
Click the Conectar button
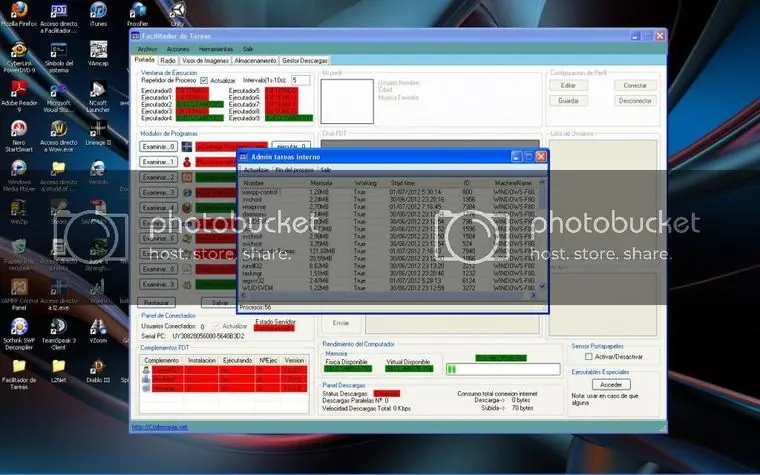click(x=635, y=85)
